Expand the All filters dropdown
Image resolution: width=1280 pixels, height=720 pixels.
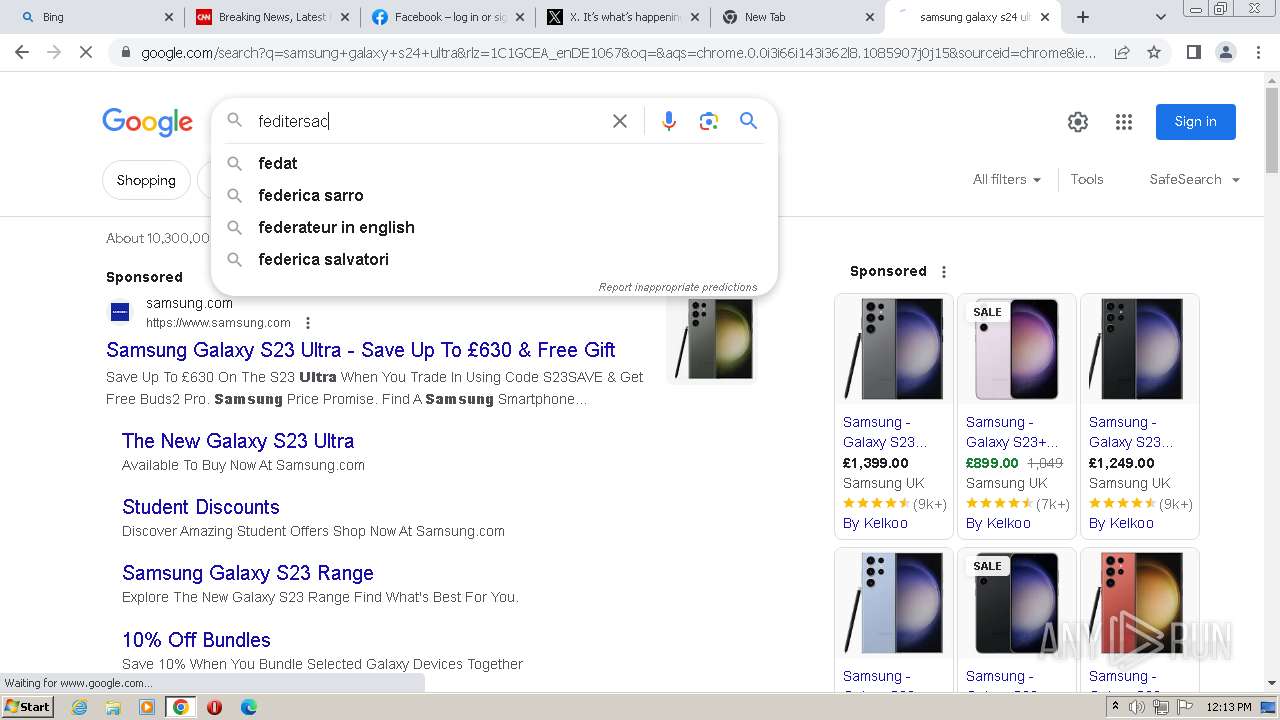tap(1007, 179)
